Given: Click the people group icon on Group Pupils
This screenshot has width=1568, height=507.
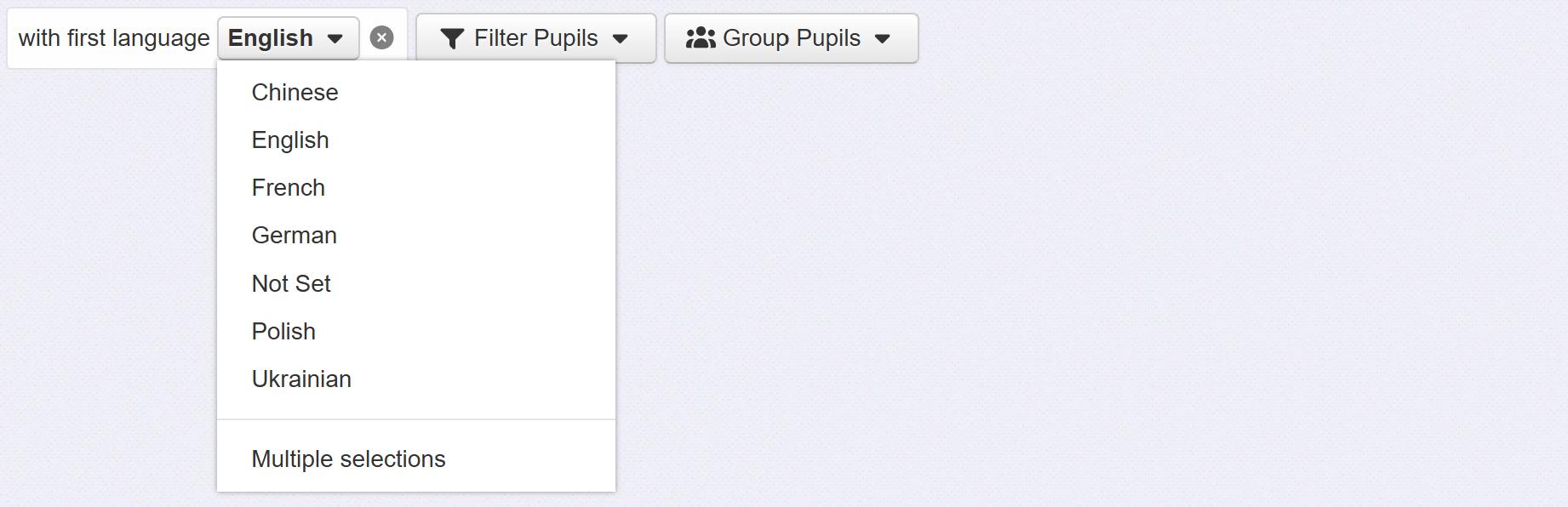Looking at the screenshot, I should [x=701, y=38].
